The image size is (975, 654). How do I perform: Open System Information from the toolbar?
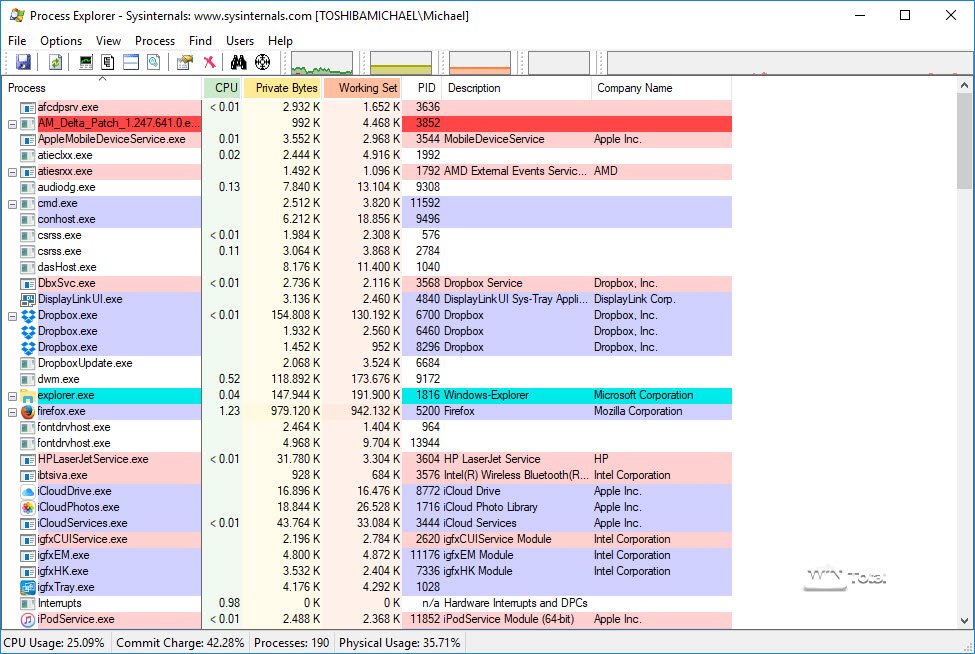pos(87,62)
